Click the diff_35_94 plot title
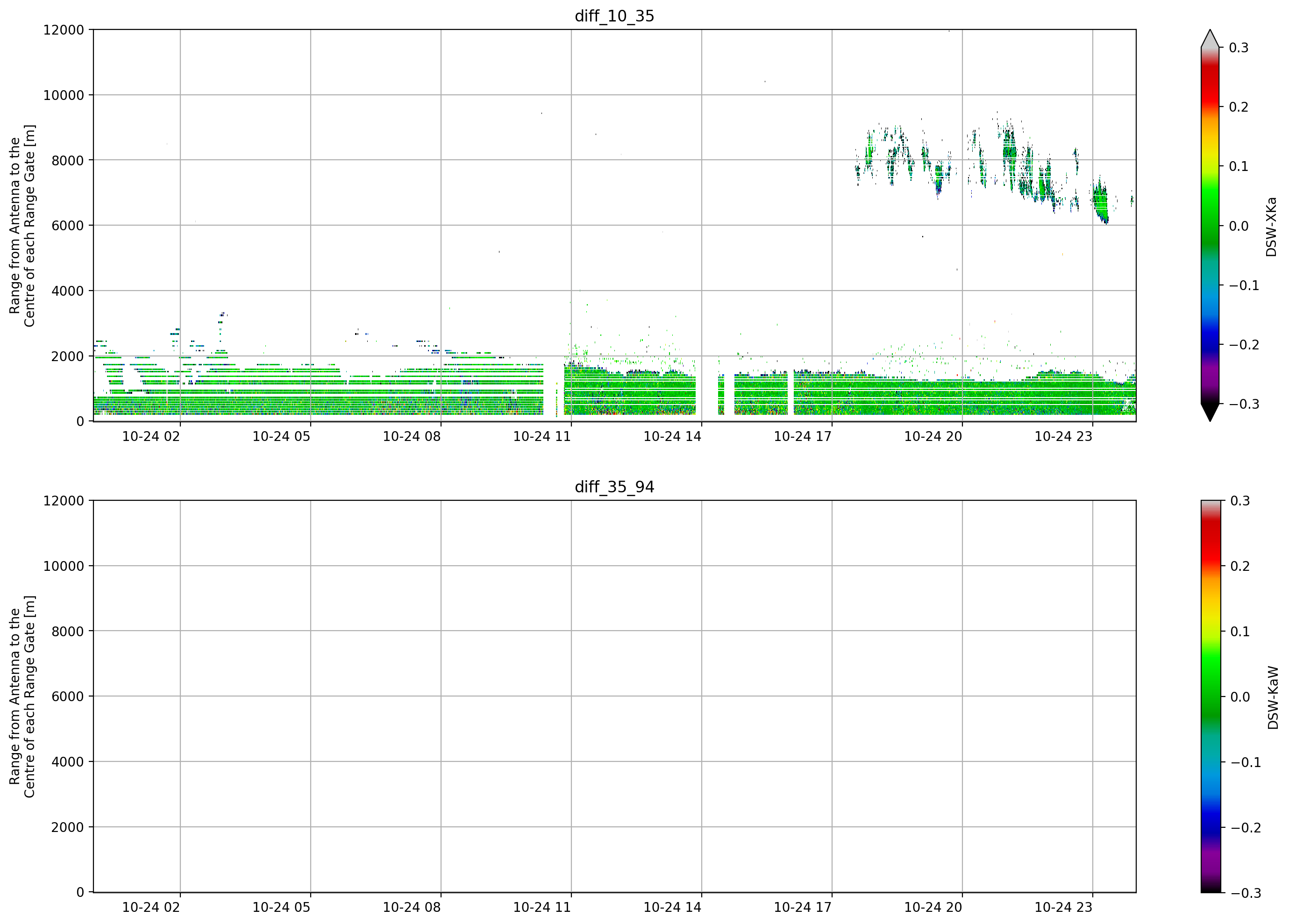This screenshot has height=924, width=1289. [614, 487]
